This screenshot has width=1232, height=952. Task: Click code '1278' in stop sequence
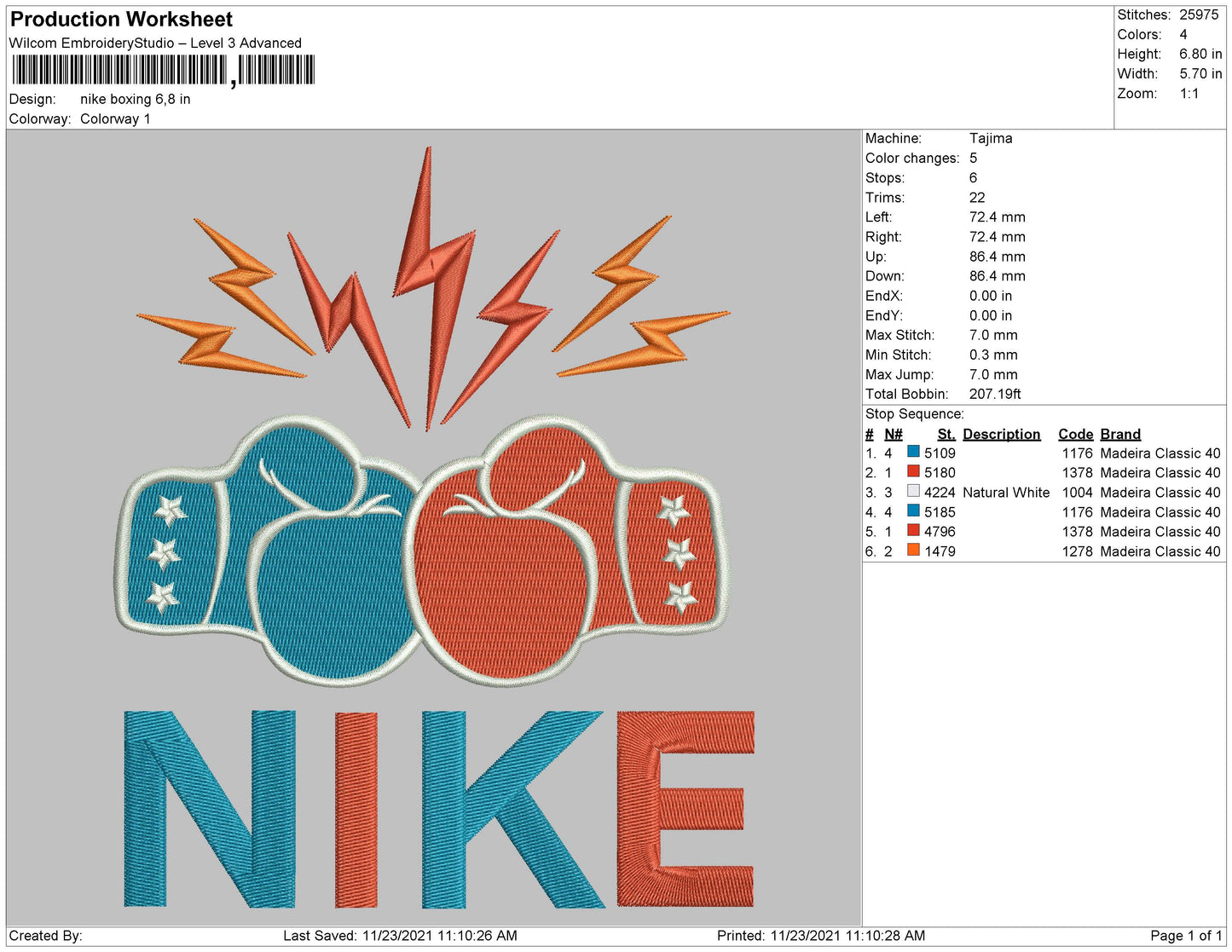[x=1077, y=551]
